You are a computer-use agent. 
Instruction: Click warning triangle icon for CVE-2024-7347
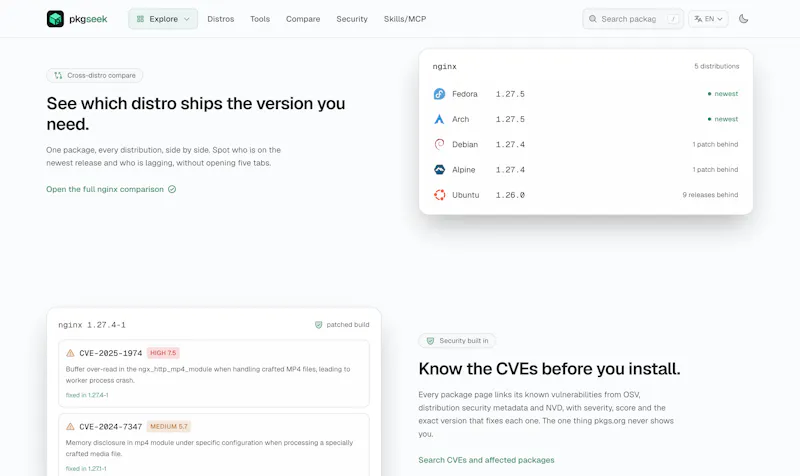(70, 427)
